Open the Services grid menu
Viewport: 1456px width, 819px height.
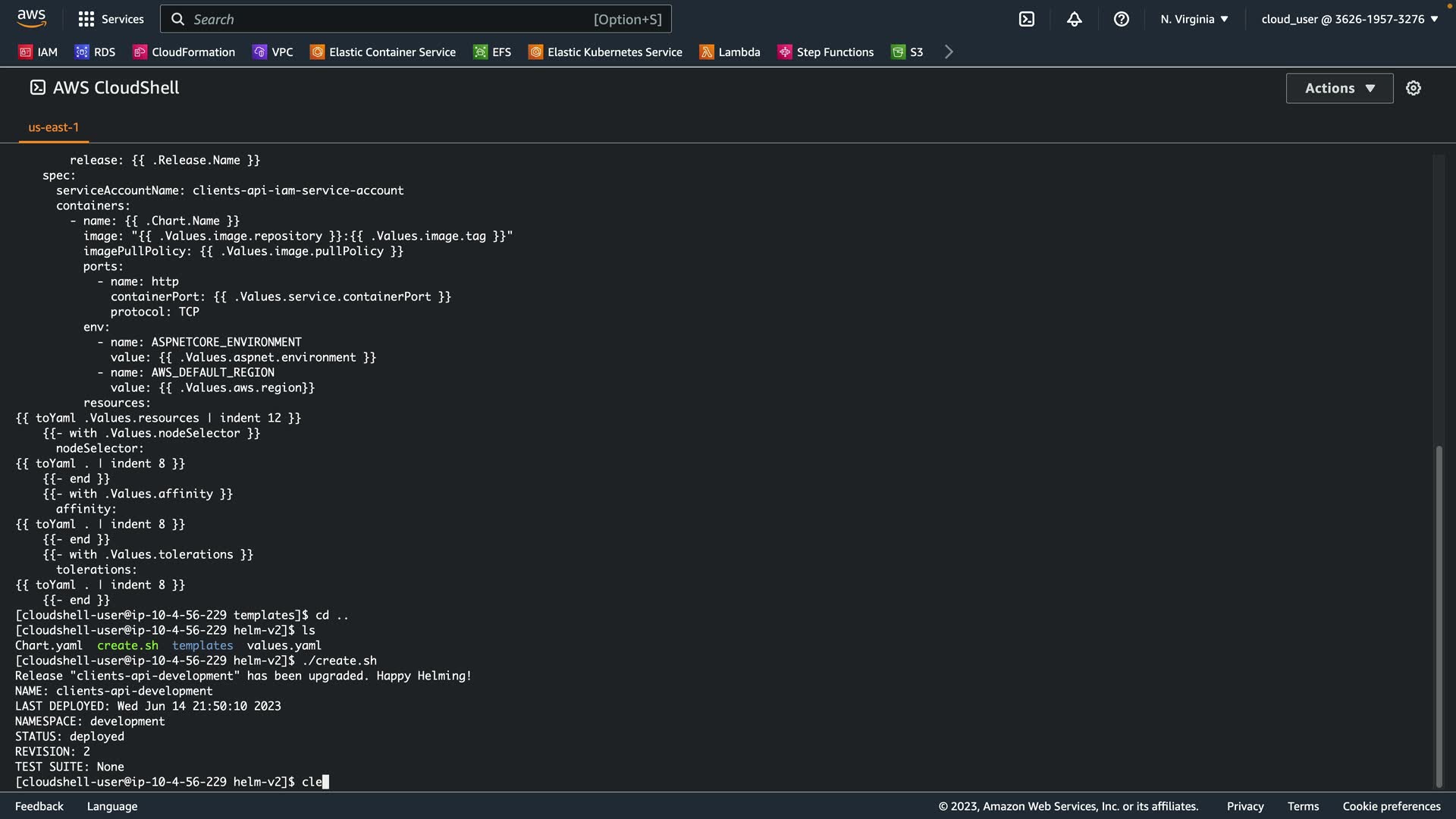[x=111, y=19]
